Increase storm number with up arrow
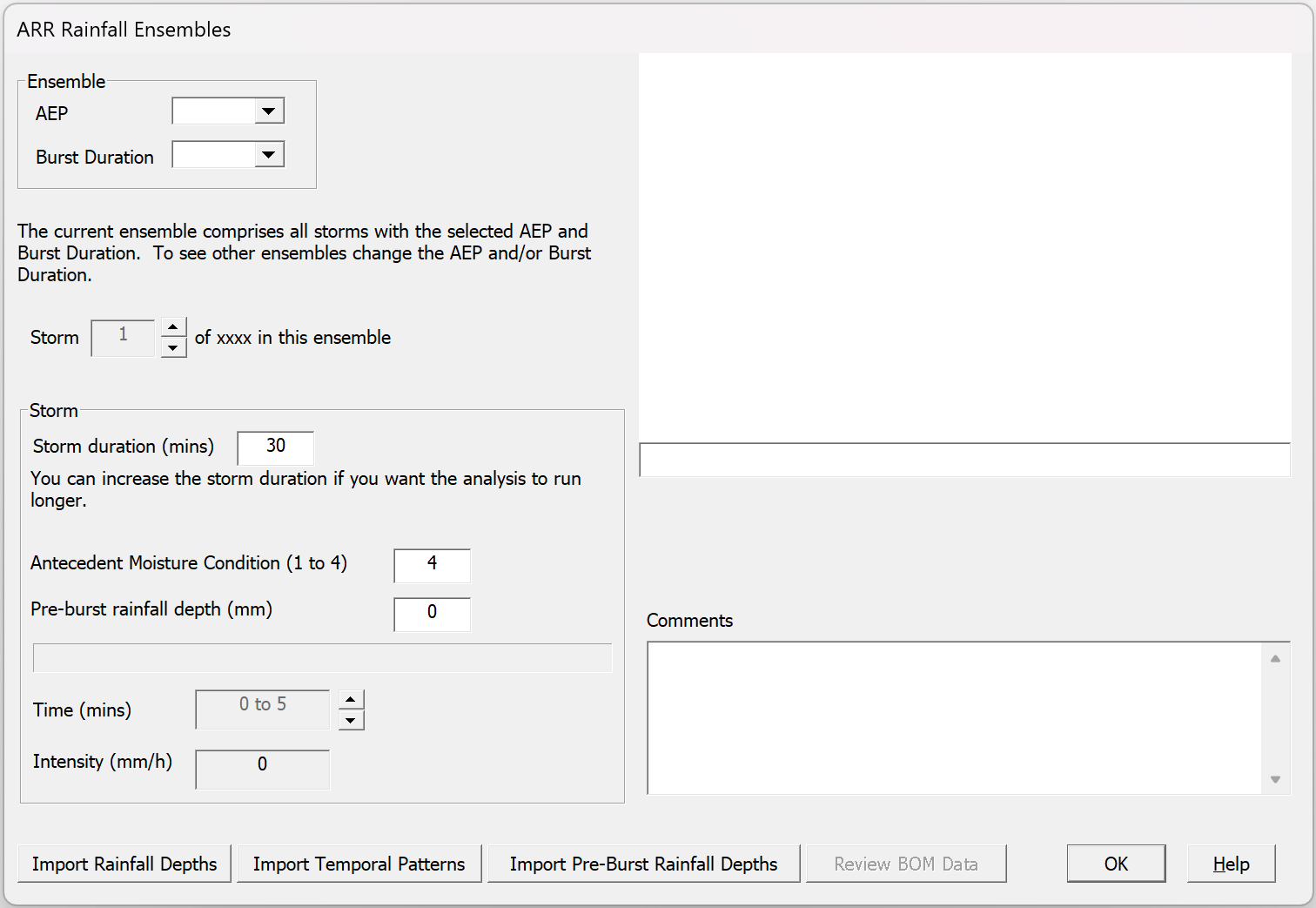Screen dimensions: 1316x908 pyautogui.click(x=173, y=327)
